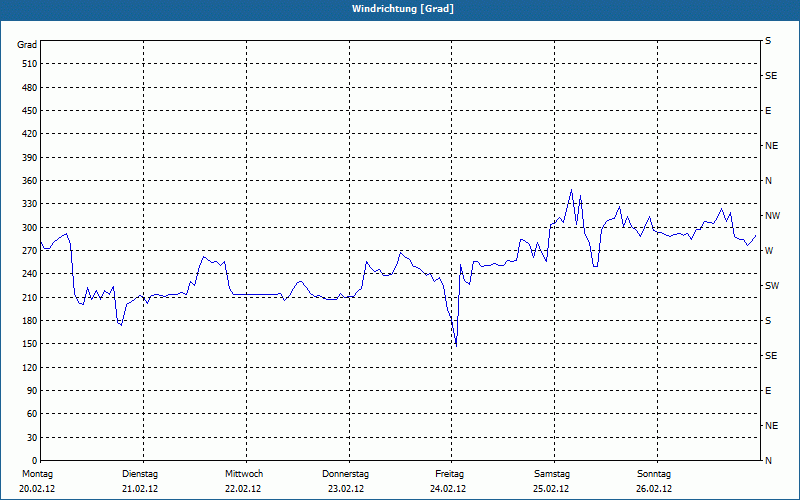
Task: Select the 120 degree axis label
Action: coord(30,367)
